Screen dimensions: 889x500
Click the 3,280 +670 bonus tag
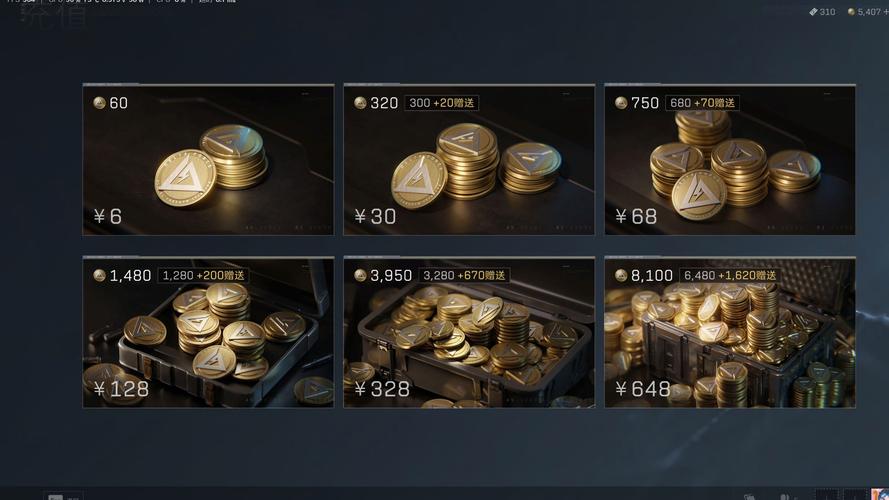[464, 276]
